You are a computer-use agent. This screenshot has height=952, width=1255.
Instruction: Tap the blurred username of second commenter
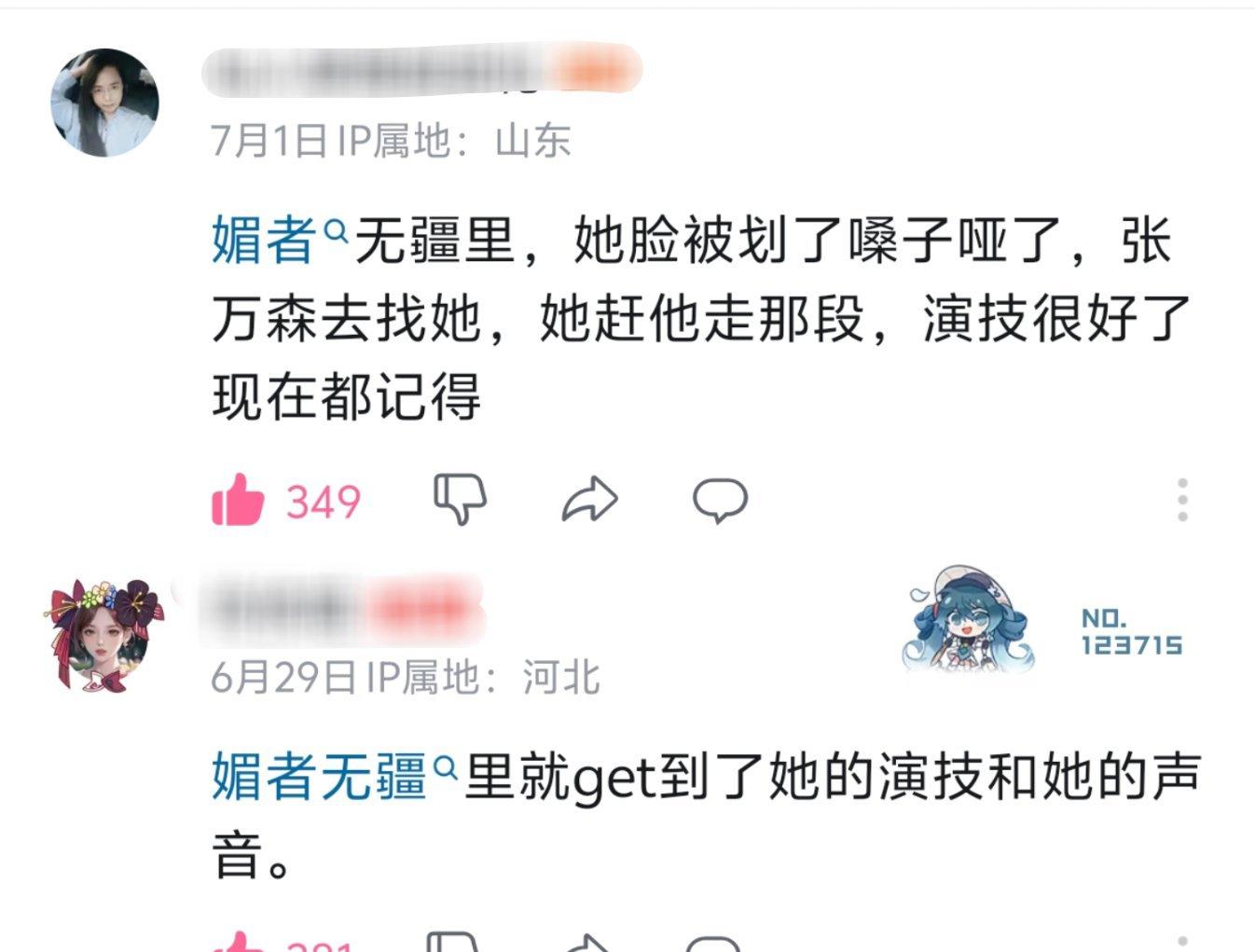click(x=342, y=610)
